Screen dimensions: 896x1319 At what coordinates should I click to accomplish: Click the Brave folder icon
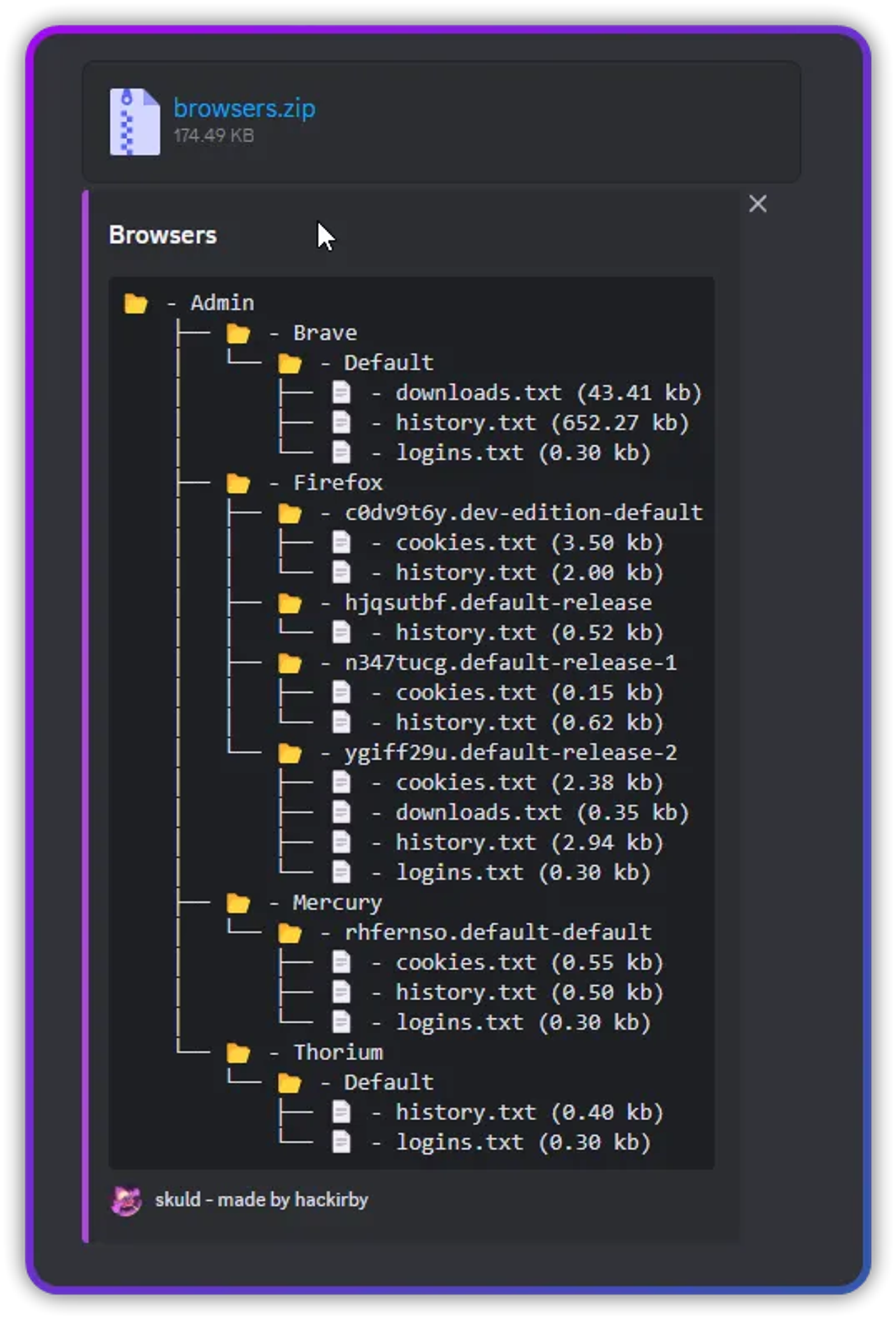coord(239,333)
